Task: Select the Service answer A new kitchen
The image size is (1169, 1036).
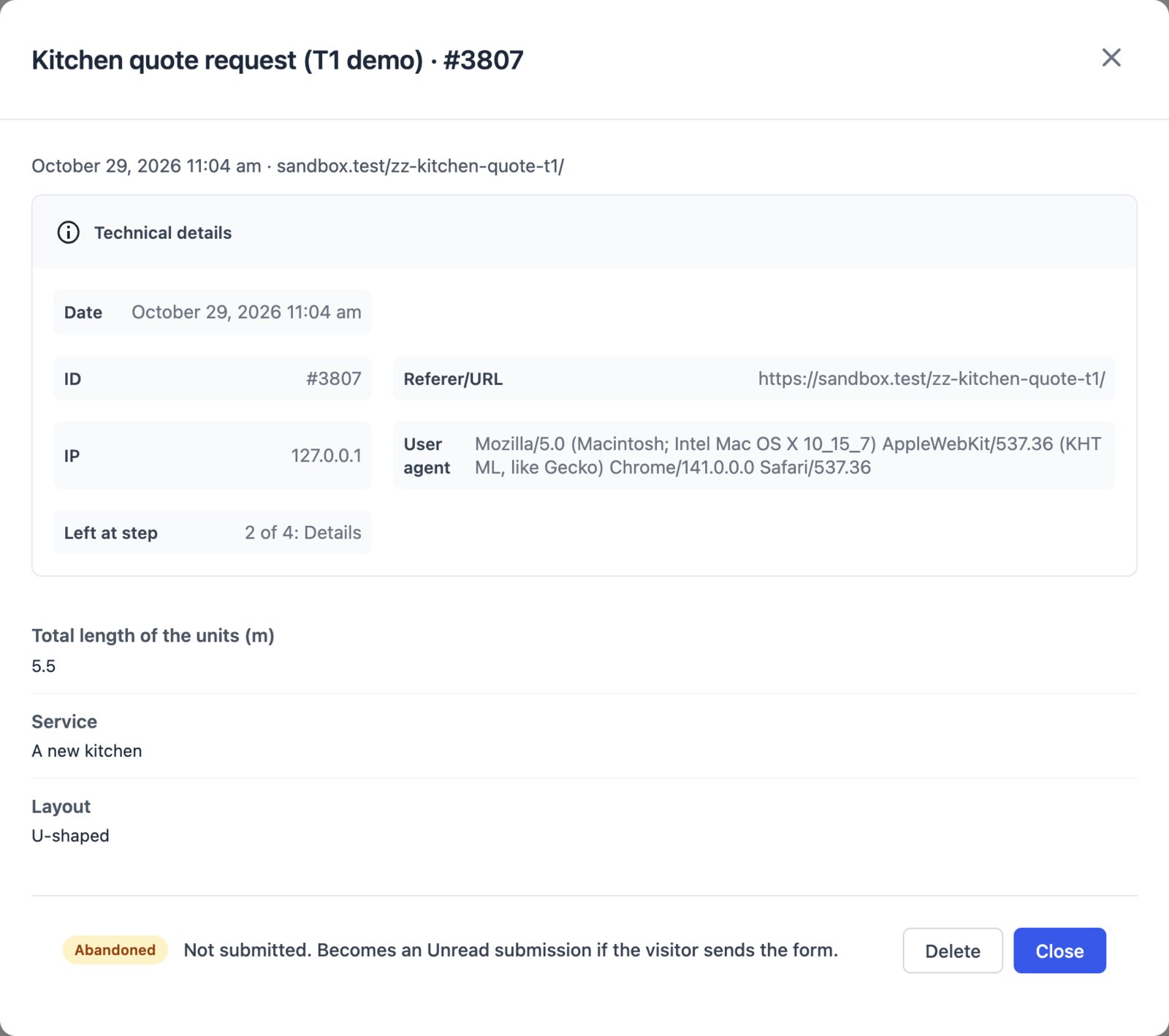Action: pyautogui.click(x=87, y=751)
